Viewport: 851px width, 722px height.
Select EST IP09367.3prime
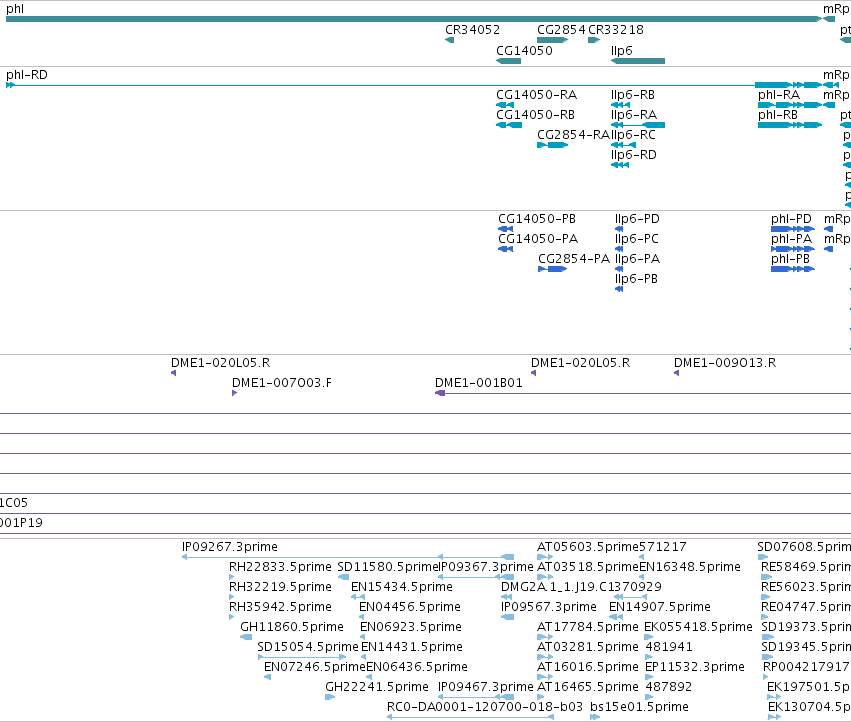[x=486, y=567]
